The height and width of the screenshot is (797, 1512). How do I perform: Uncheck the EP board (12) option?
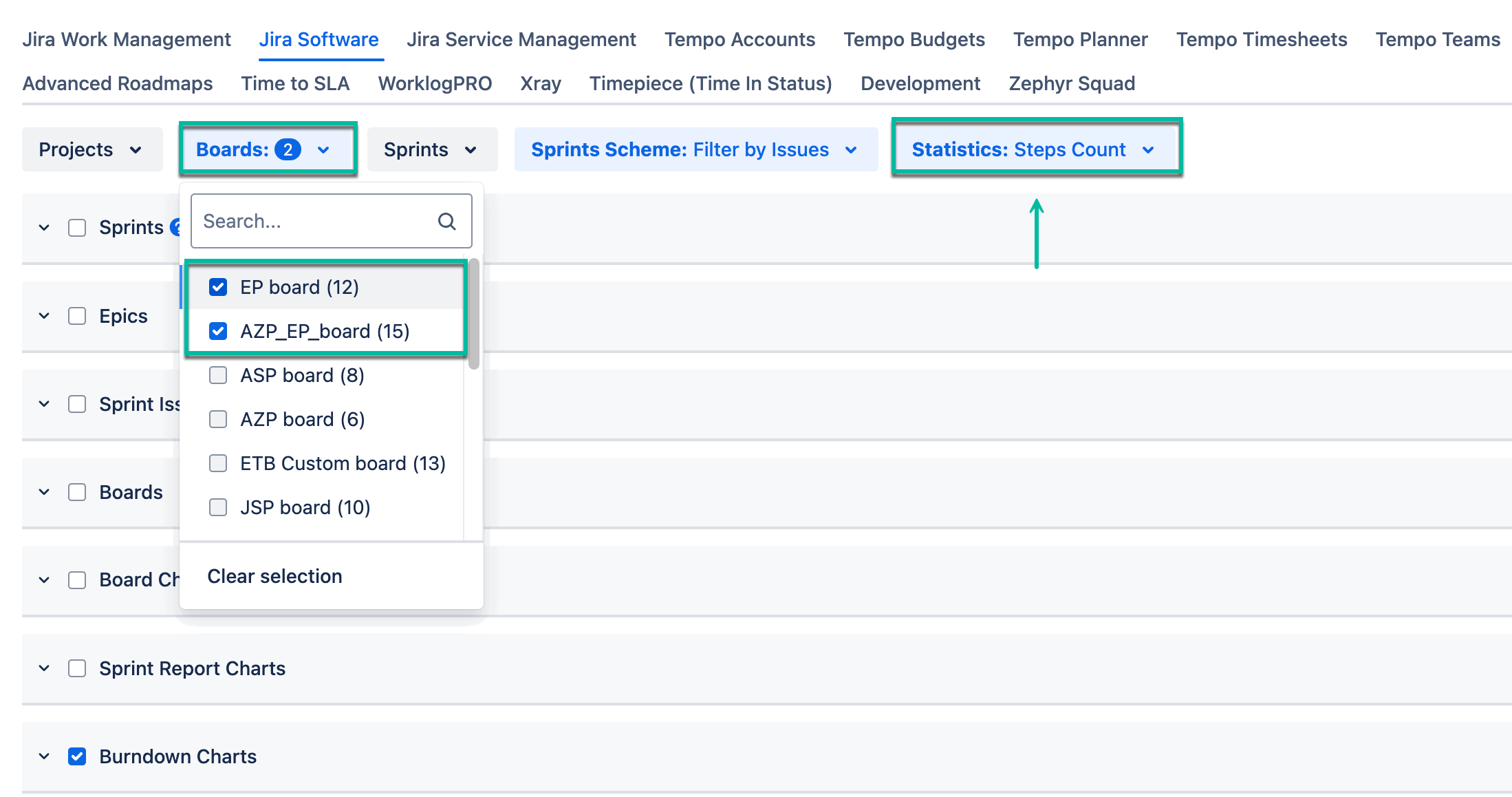tap(218, 287)
